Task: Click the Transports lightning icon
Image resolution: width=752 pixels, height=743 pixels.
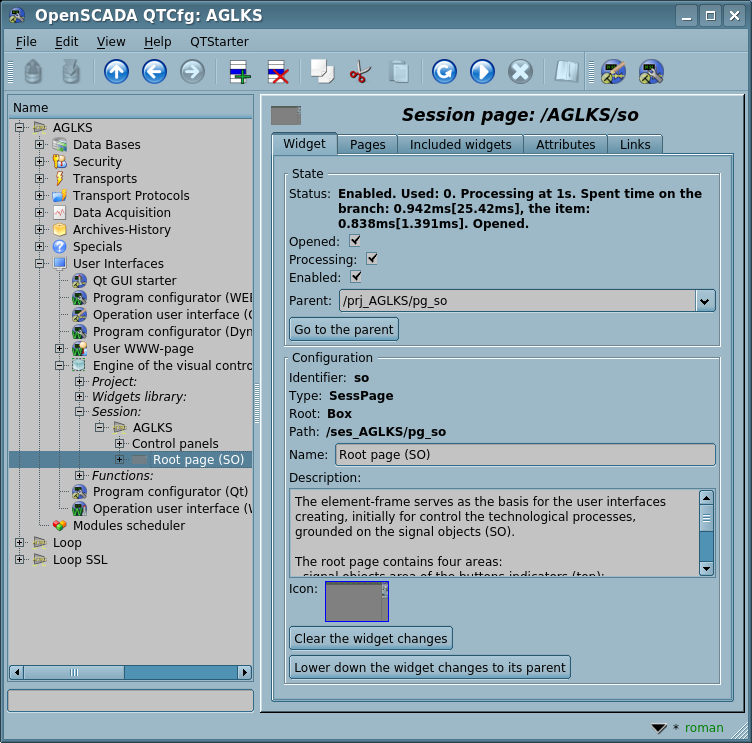Action: coord(59,178)
